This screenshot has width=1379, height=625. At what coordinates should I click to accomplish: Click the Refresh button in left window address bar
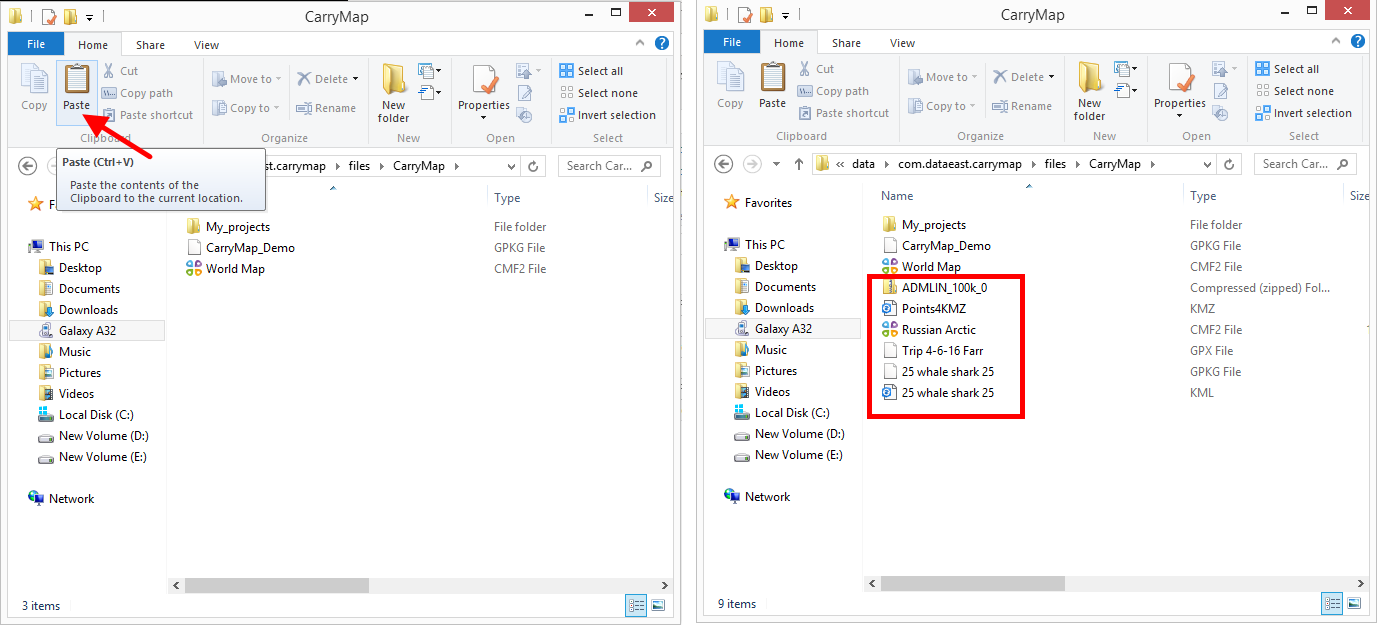[533, 166]
